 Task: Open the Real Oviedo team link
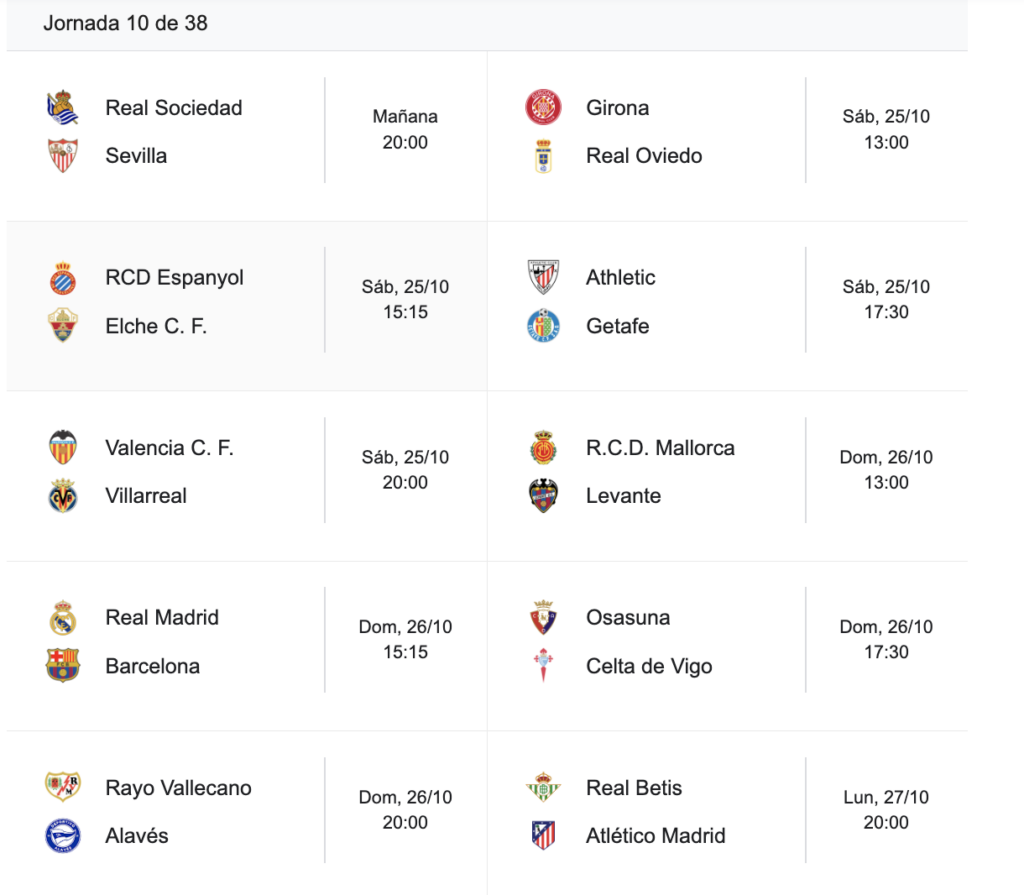(x=644, y=155)
